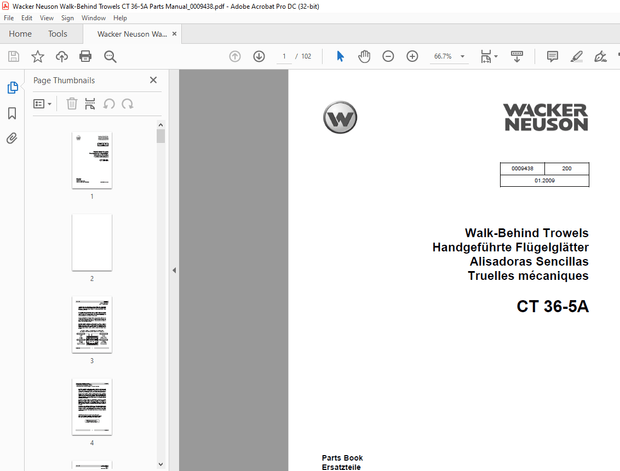Click the Handgeführte Flügelglätter line
The image size is (620, 471).
(510, 248)
